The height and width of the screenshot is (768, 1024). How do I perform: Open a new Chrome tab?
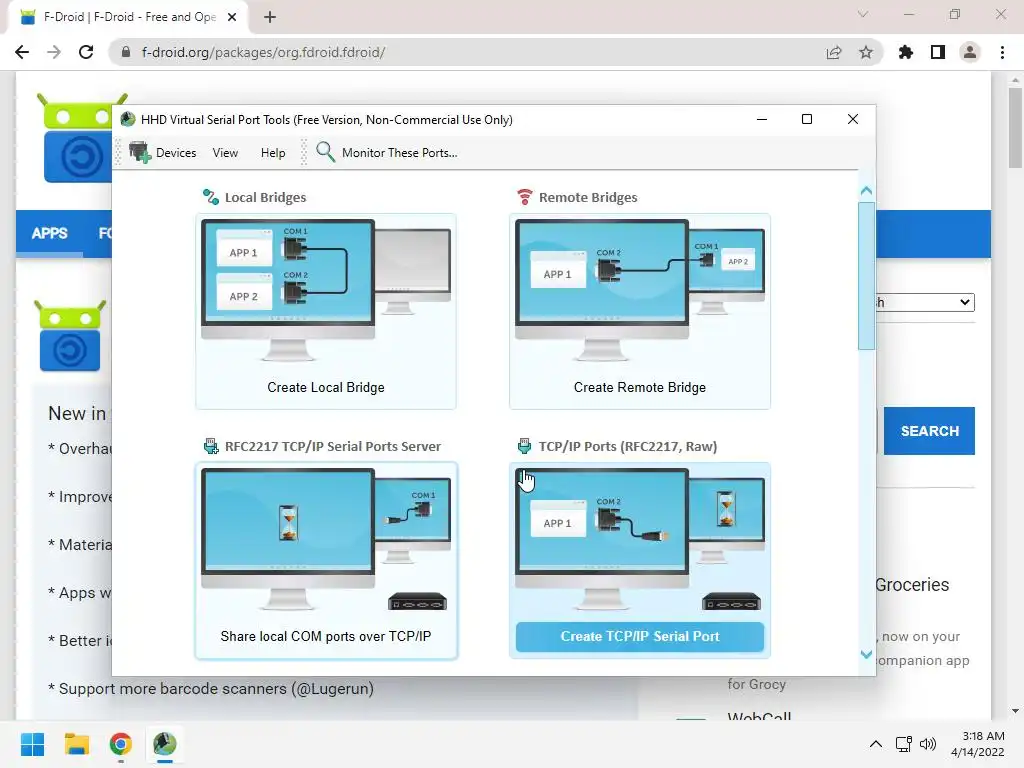pyautogui.click(x=270, y=17)
